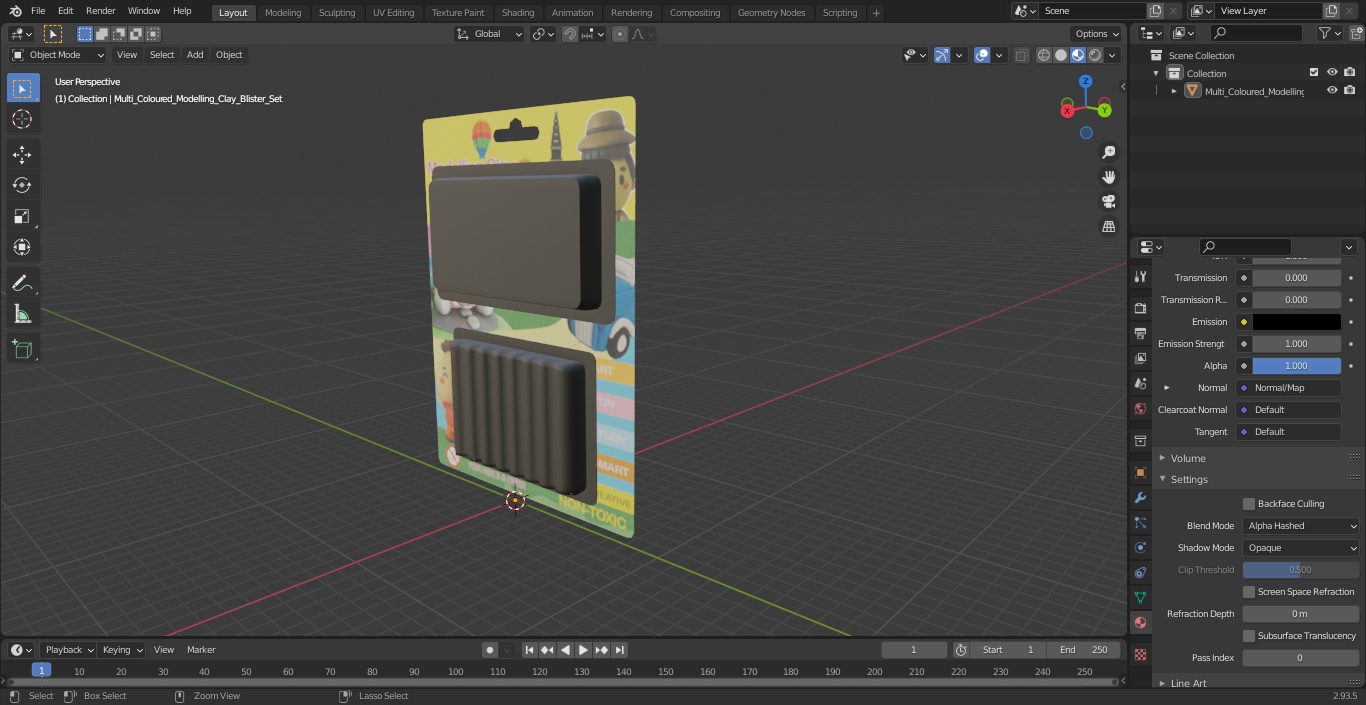Hide Multi_Coloured_Modelling object in viewport
1366x705 pixels.
click(1332, 91)
